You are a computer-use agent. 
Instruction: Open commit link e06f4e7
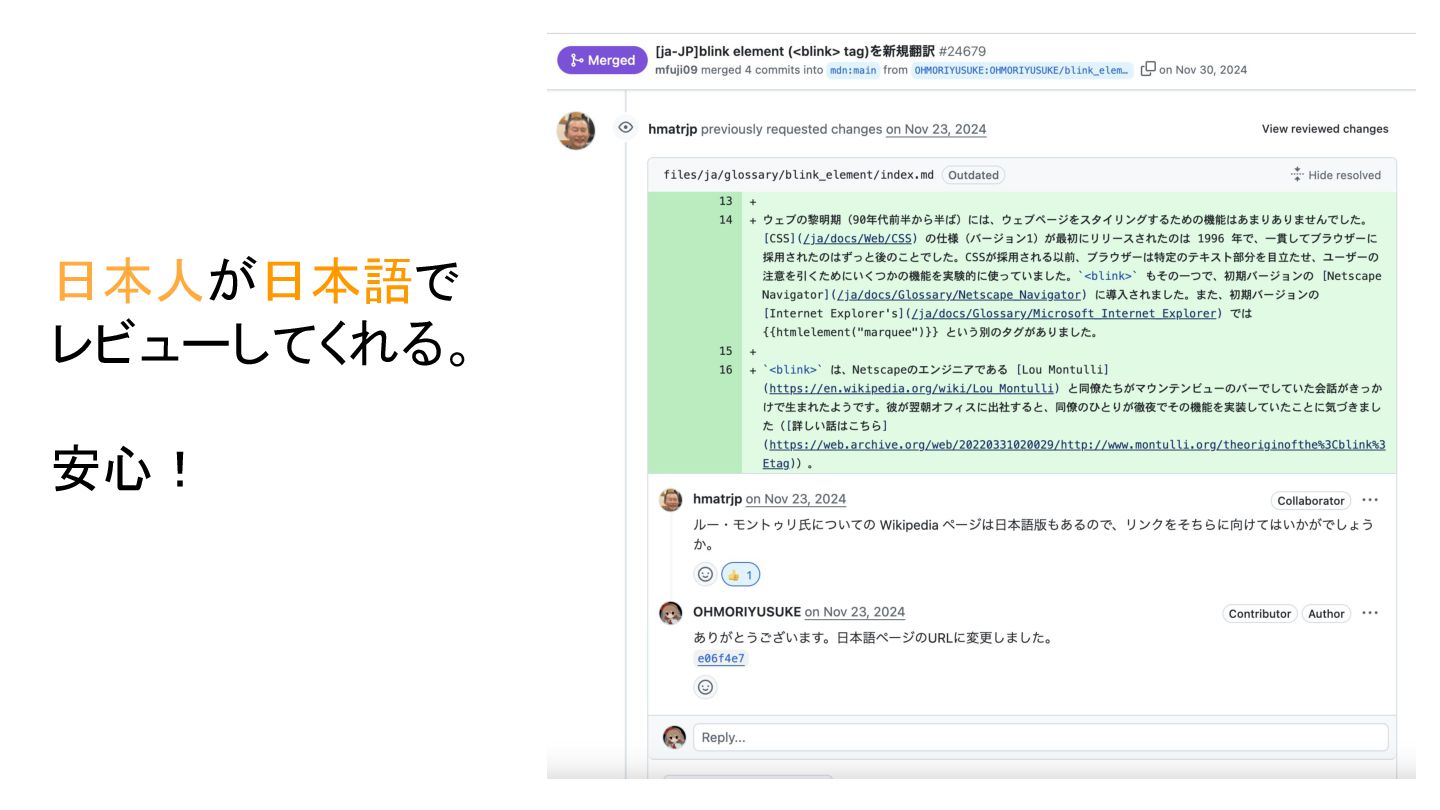(721, 659)
